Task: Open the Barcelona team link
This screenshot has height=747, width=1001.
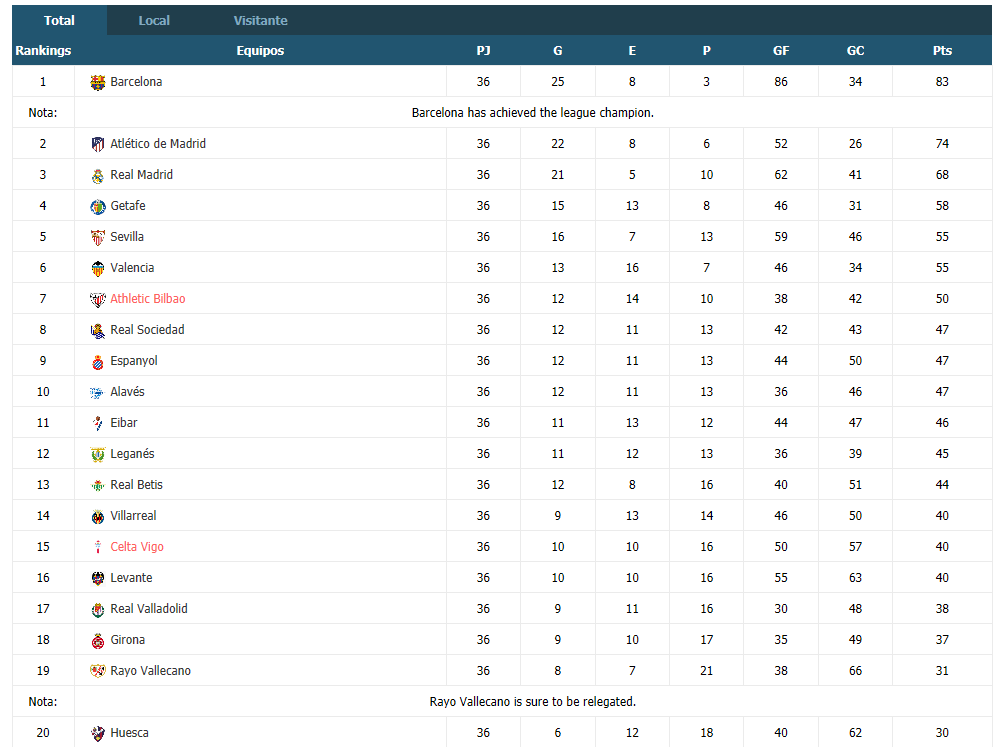Action: [136, 82]
